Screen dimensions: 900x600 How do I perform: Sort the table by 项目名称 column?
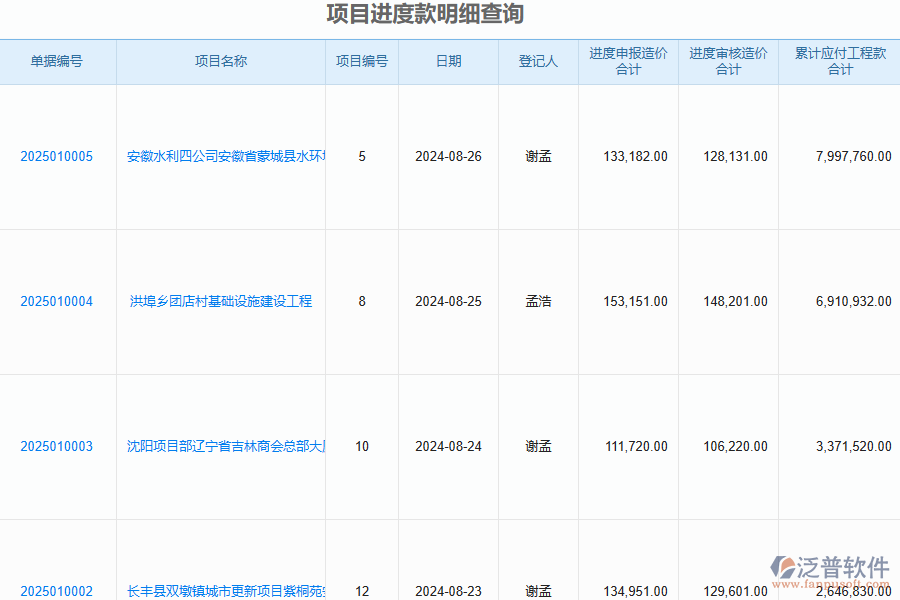(220, 61)
